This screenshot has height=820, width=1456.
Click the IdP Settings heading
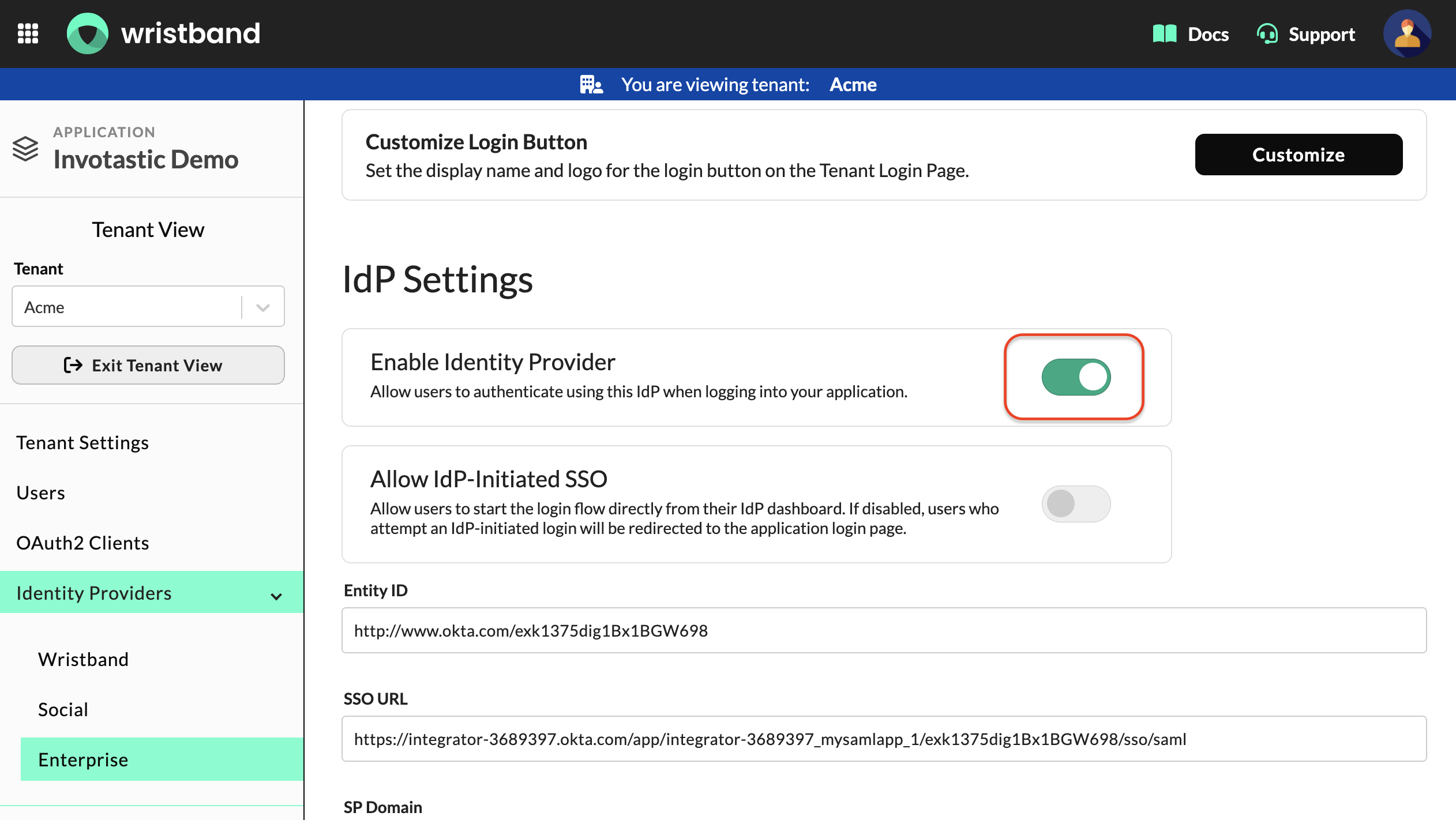point(438,280)
